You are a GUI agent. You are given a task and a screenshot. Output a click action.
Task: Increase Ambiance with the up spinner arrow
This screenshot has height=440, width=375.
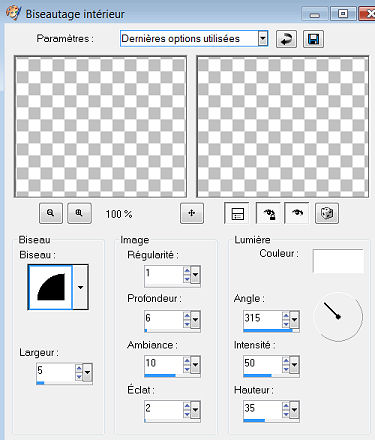187,361
